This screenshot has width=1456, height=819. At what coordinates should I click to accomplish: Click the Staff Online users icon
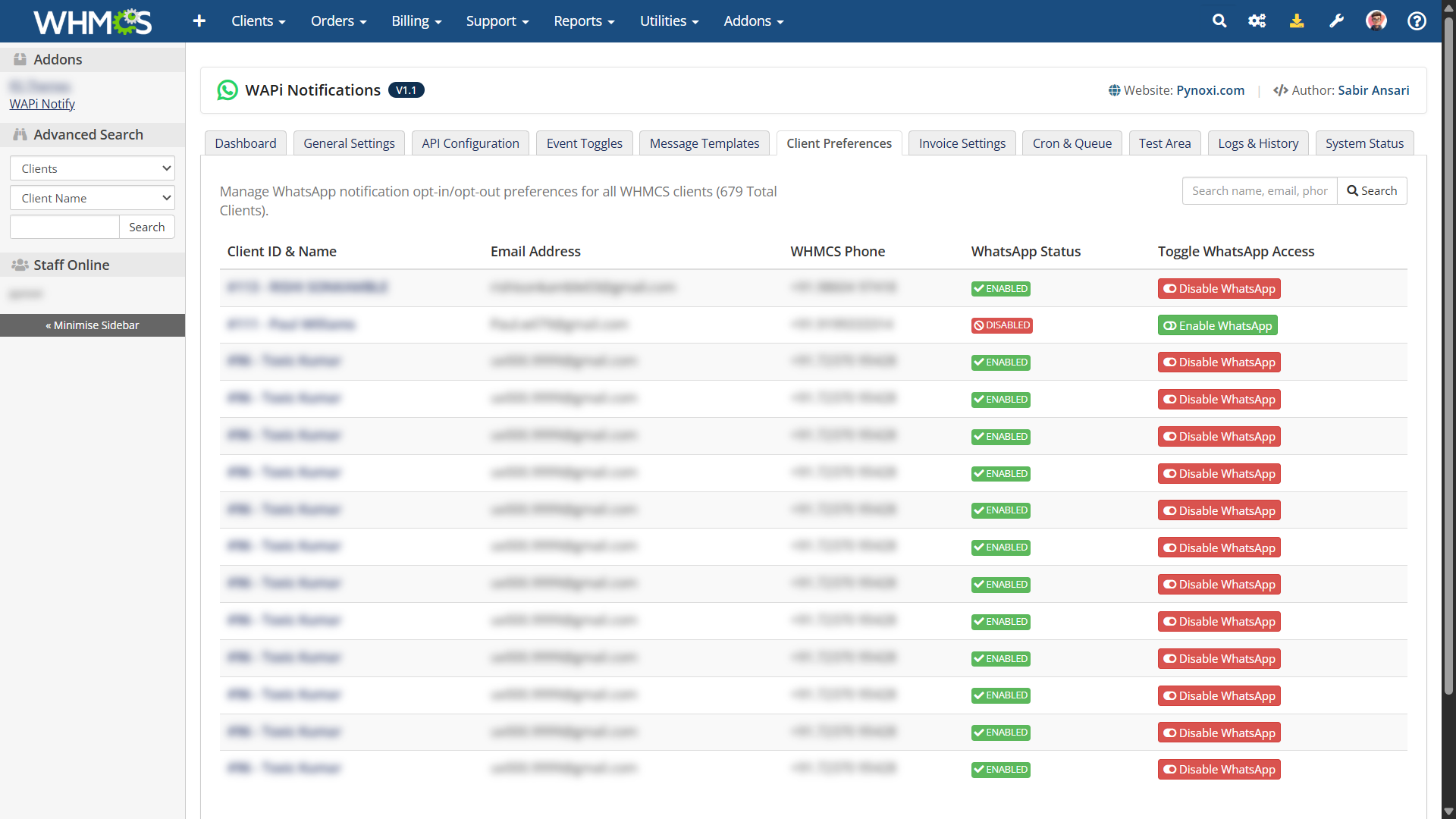(20, 265)
